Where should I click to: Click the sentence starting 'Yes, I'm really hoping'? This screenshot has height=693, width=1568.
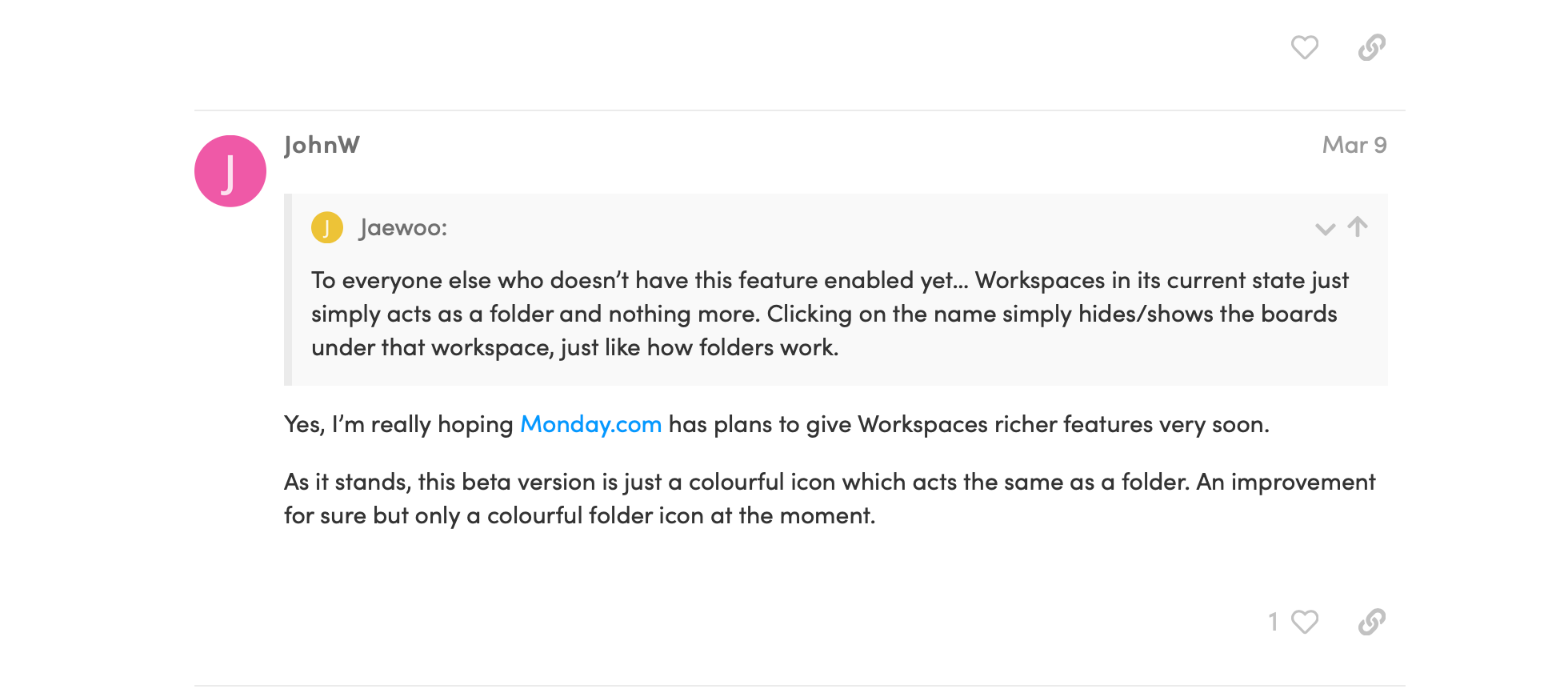(777, 424)
